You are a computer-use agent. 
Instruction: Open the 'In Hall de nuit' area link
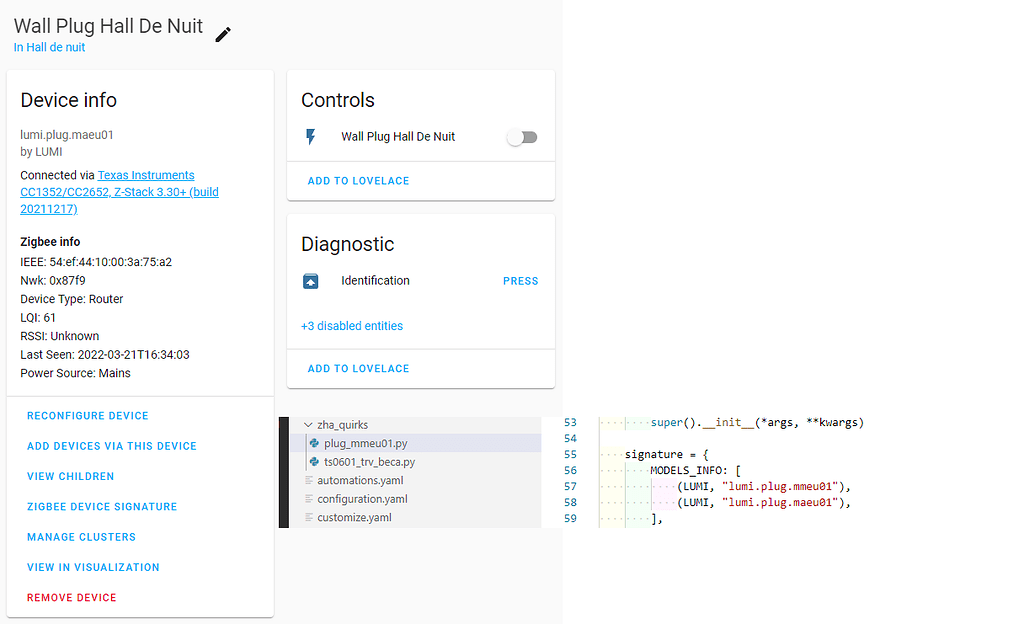point(49,47)
